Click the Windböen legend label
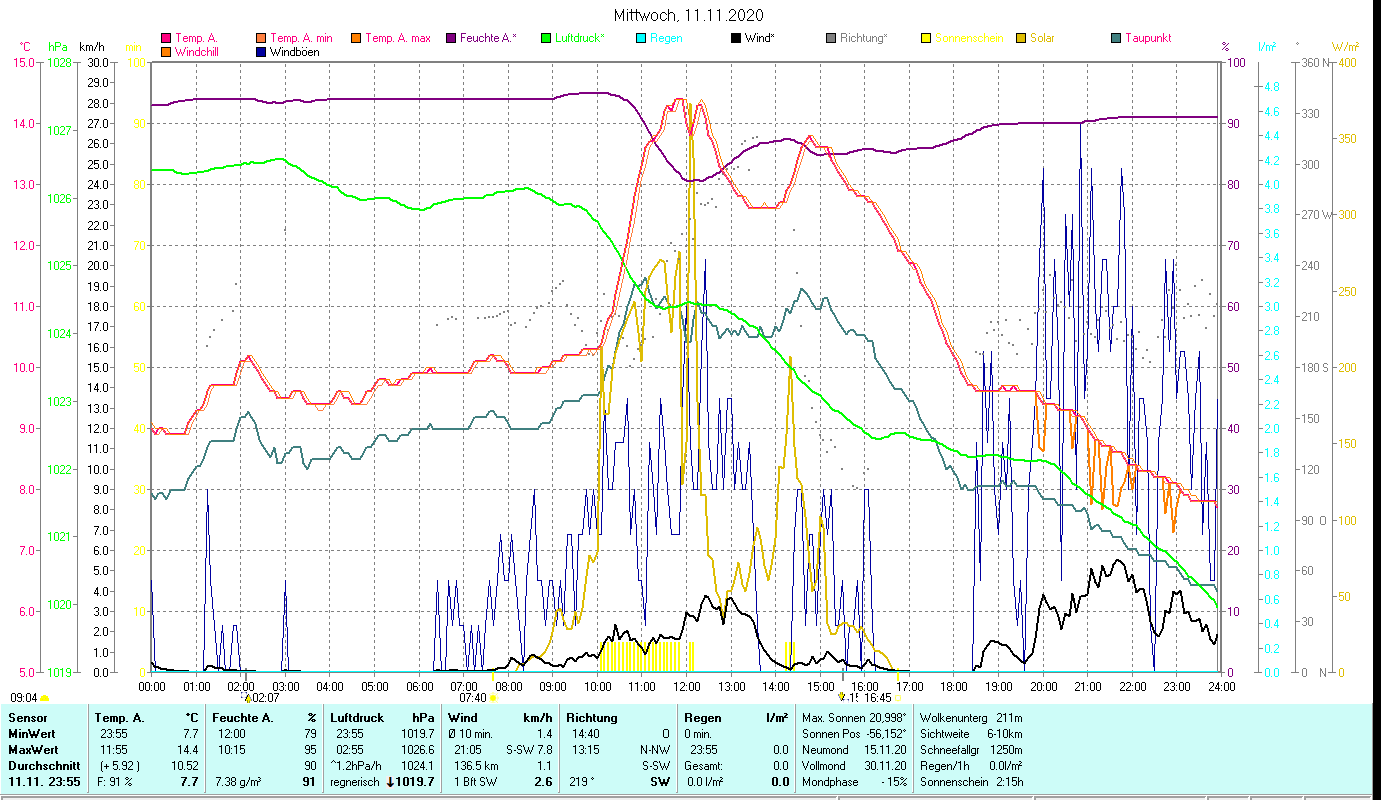This screenshot has width=1381, height=800. click(x=295, y=52)
